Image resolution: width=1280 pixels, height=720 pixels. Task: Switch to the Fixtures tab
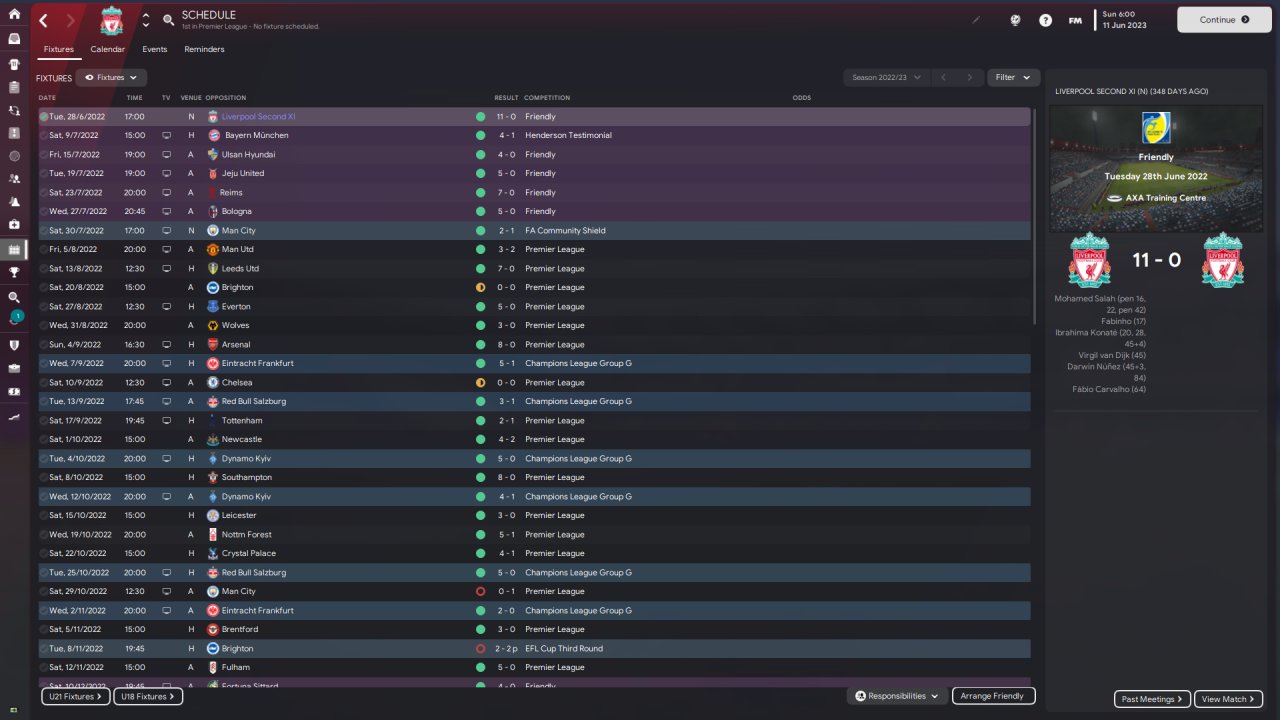59,49
